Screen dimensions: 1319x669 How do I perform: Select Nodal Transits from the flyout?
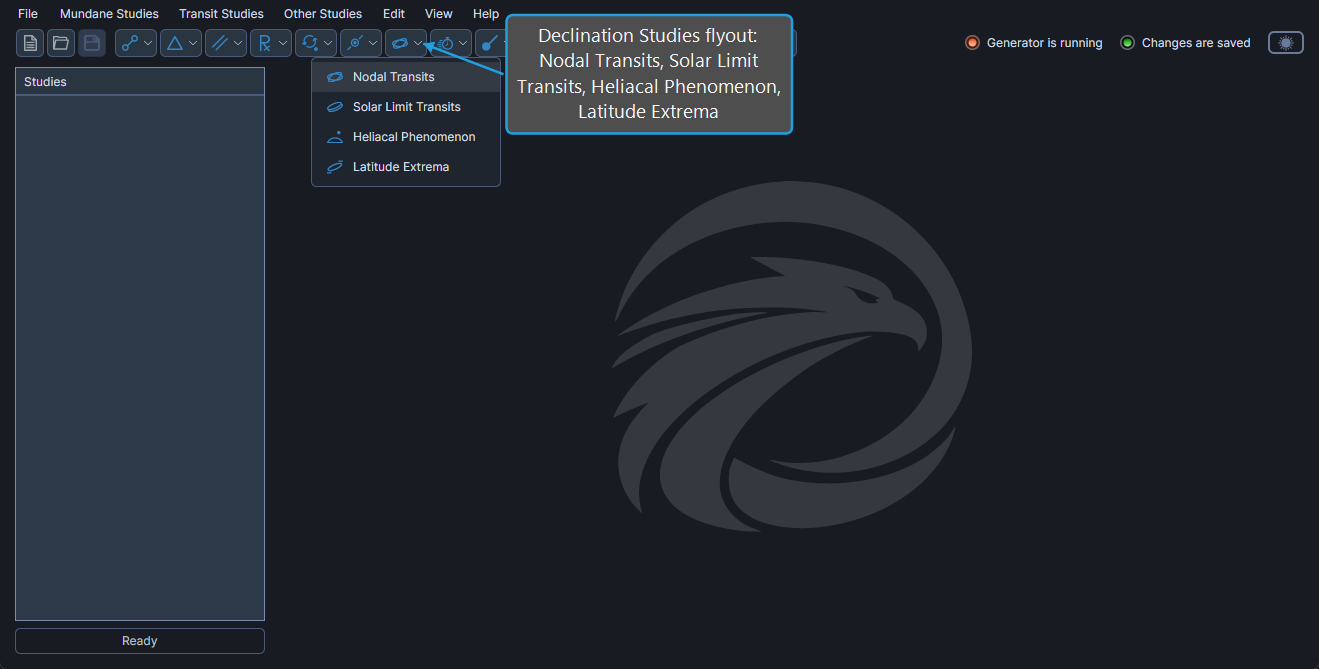click(x=406, y=77)
